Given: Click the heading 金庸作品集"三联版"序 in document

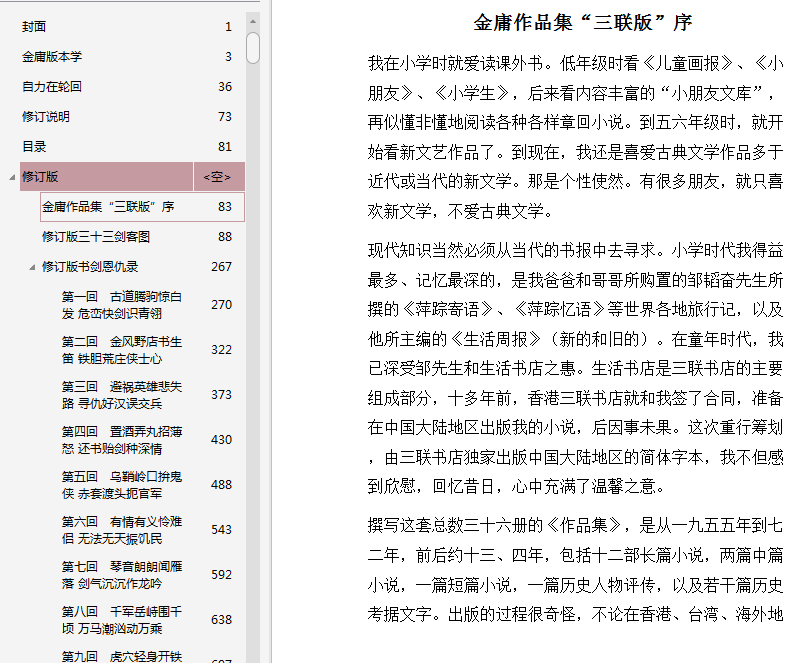Looking at the screenshot, I should tap(583, 23).
